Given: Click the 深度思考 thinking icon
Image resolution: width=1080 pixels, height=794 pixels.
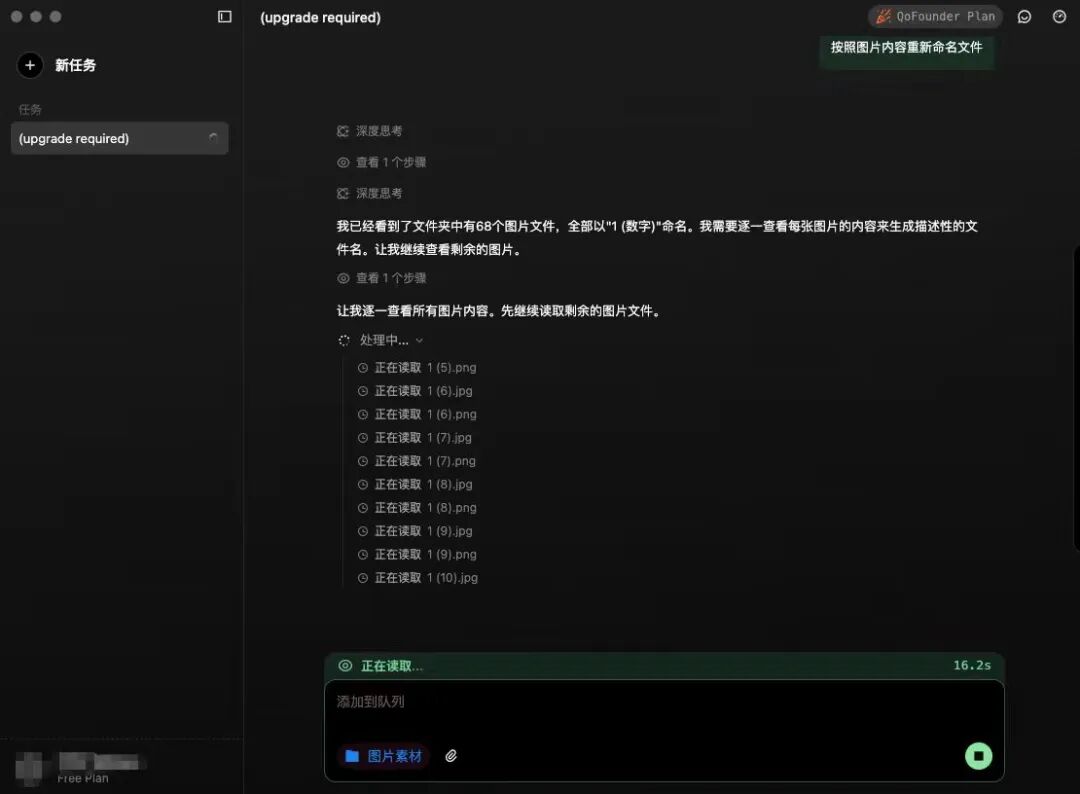Looking at the screenshot, I should [x=342, y=130].
